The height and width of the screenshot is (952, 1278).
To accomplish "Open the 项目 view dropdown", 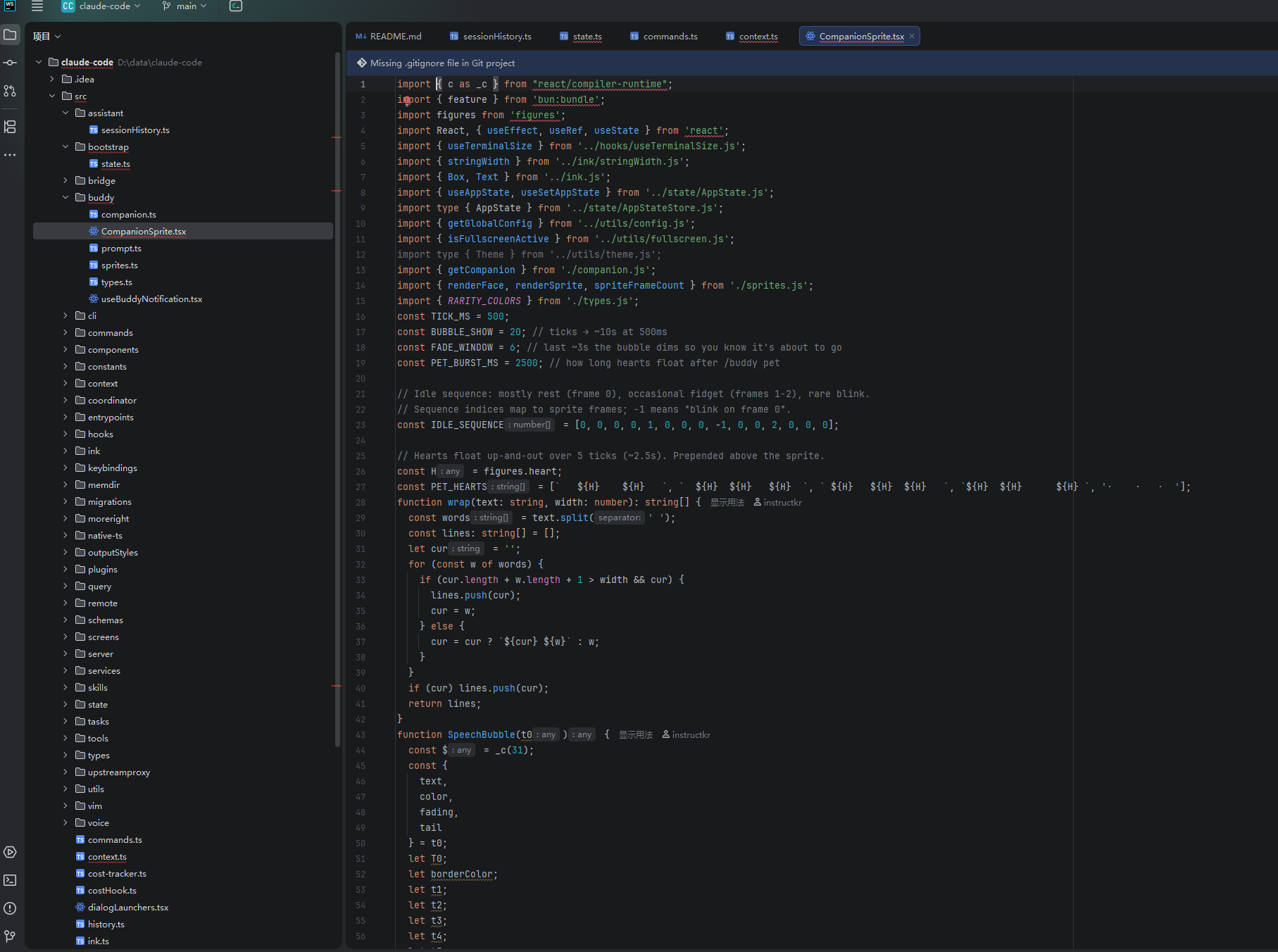I will 46,37.
